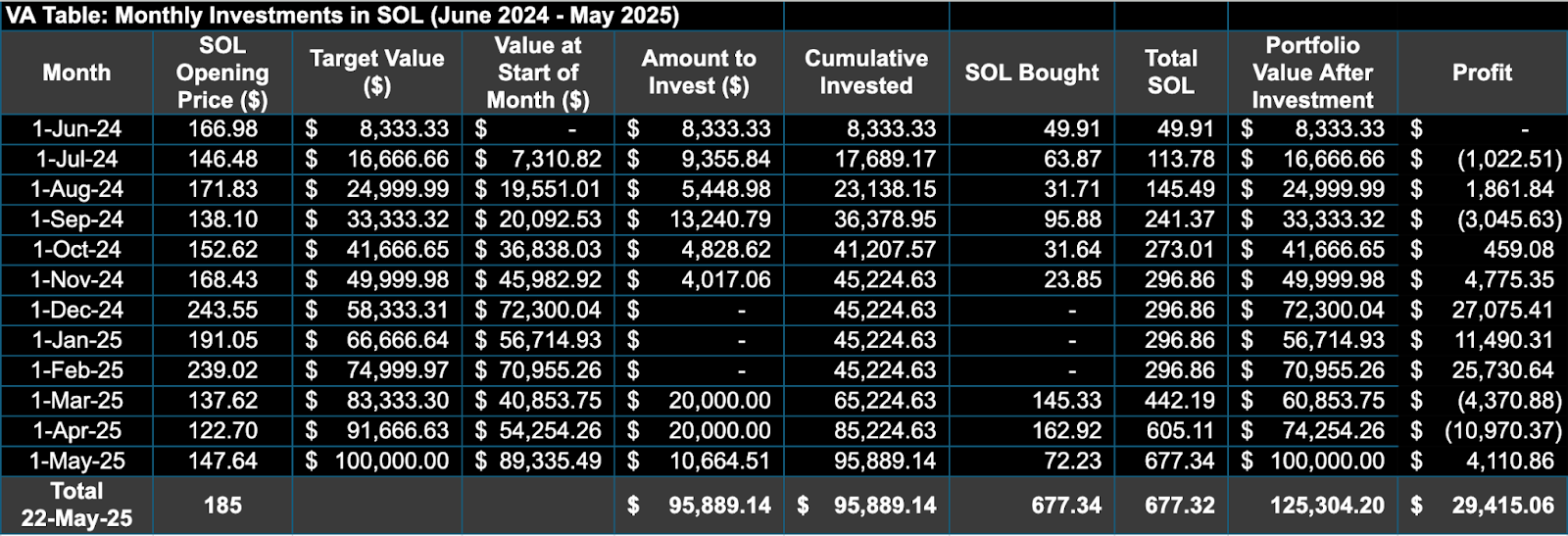Click the 27,075.41 profit cell
The height and width of the screenshot is (536, 1568).
(1482, 310)
